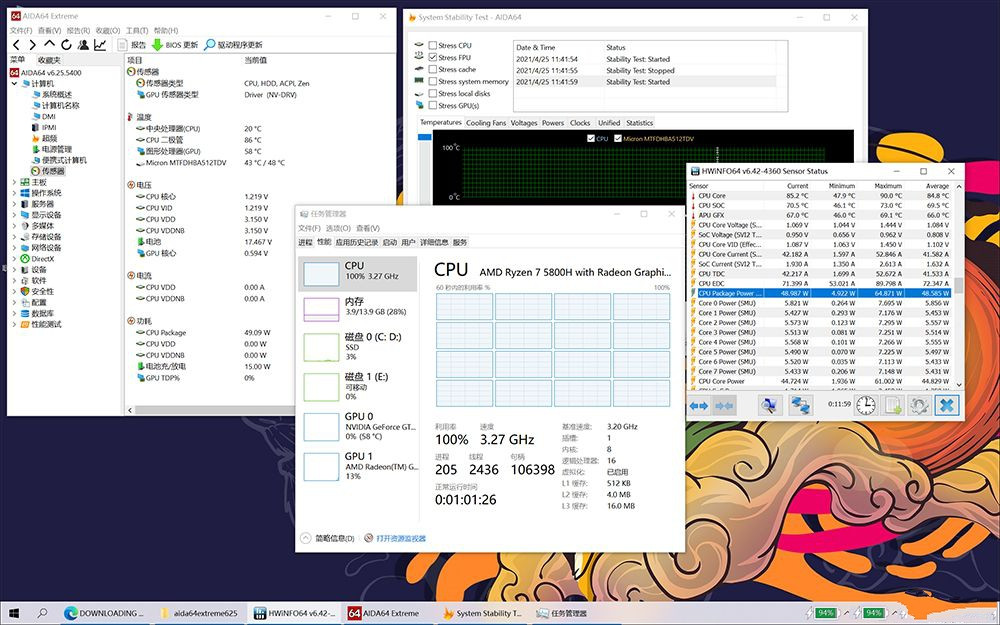This screenshot has width=1000, height=625.
Task: Open taskbar search magnifier
Action: [x=42, y=613]
